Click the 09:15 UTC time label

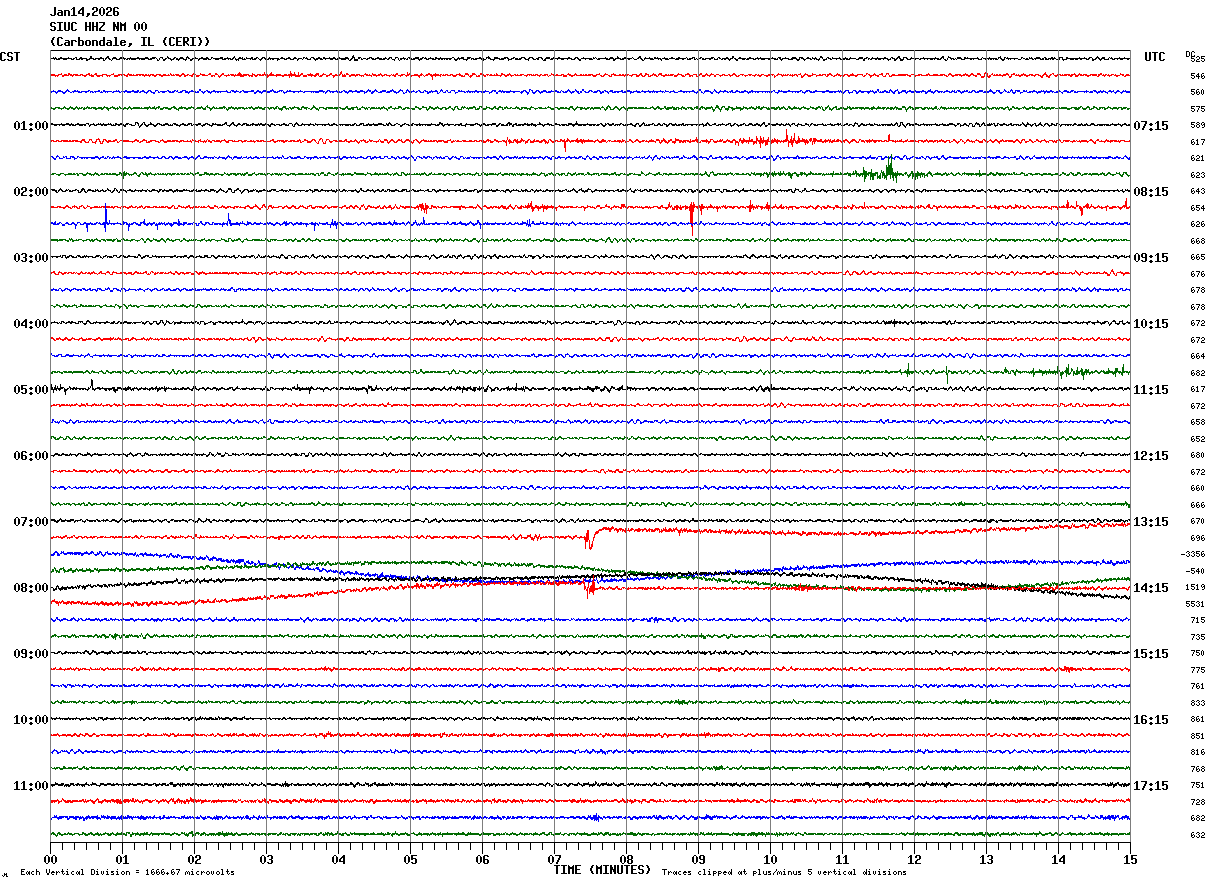(x=1151, y=258)
